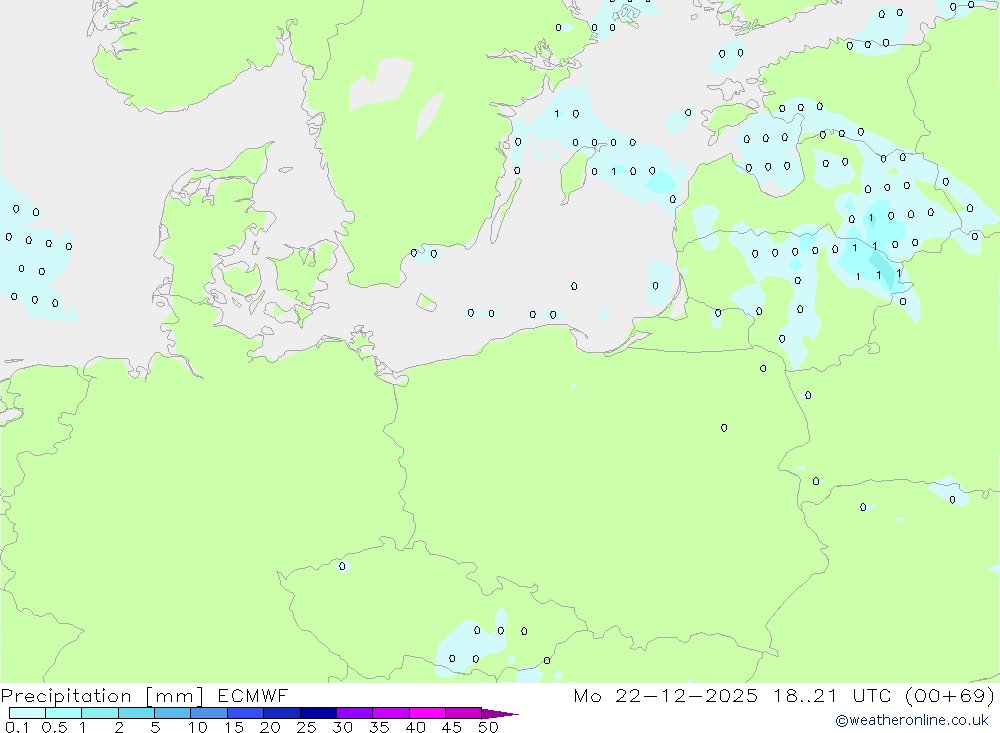Viewport: 1000px width, 733px height.
Task: Click the legend value "25"
Action: tap(307, 727)
